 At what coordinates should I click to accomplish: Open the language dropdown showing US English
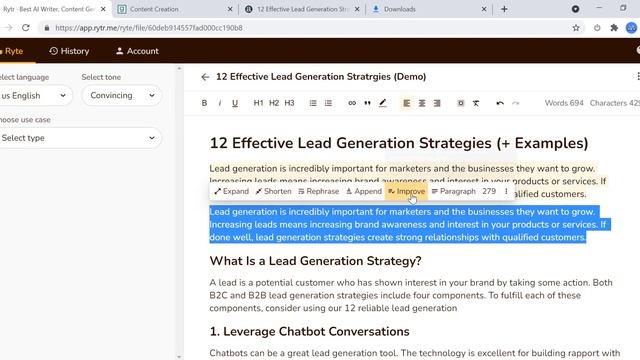[x=35, y=96]
